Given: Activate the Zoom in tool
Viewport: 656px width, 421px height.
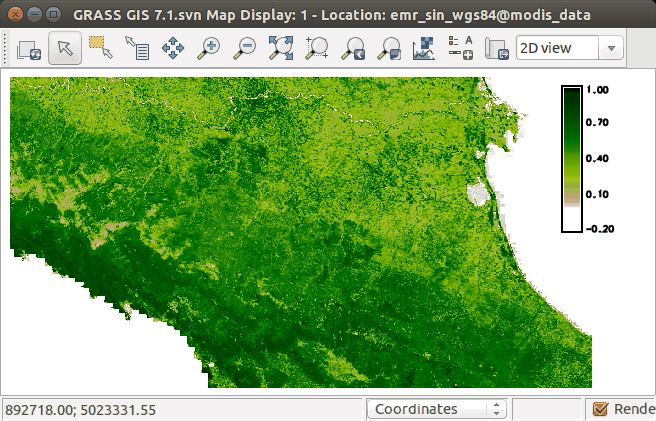Looking at the screenshot, I should 208,47.
